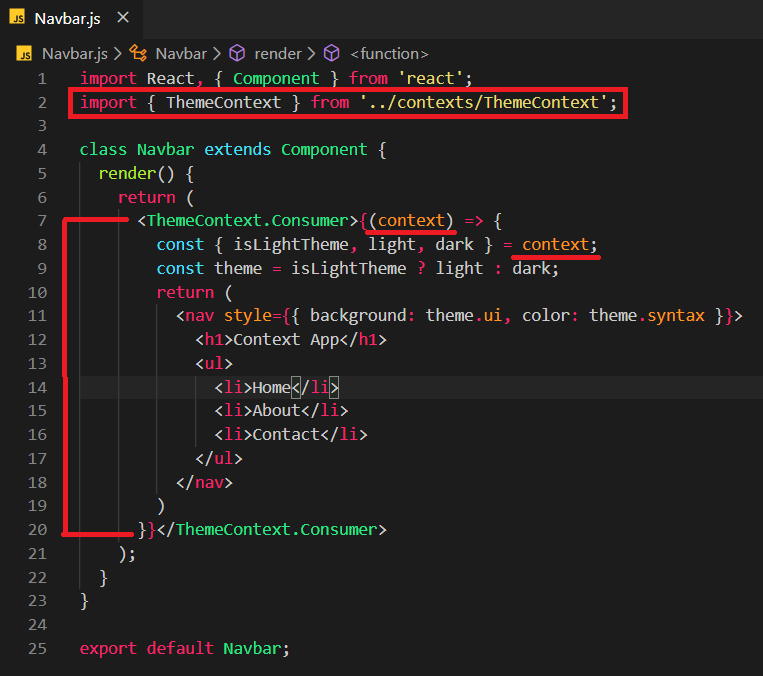Open the render breadcrumb item

(x=277, y=54)
